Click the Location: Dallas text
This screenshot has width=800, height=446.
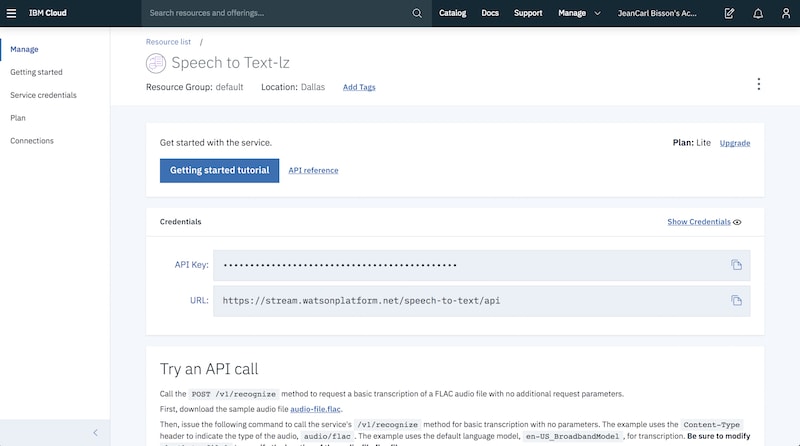(293, 87)
